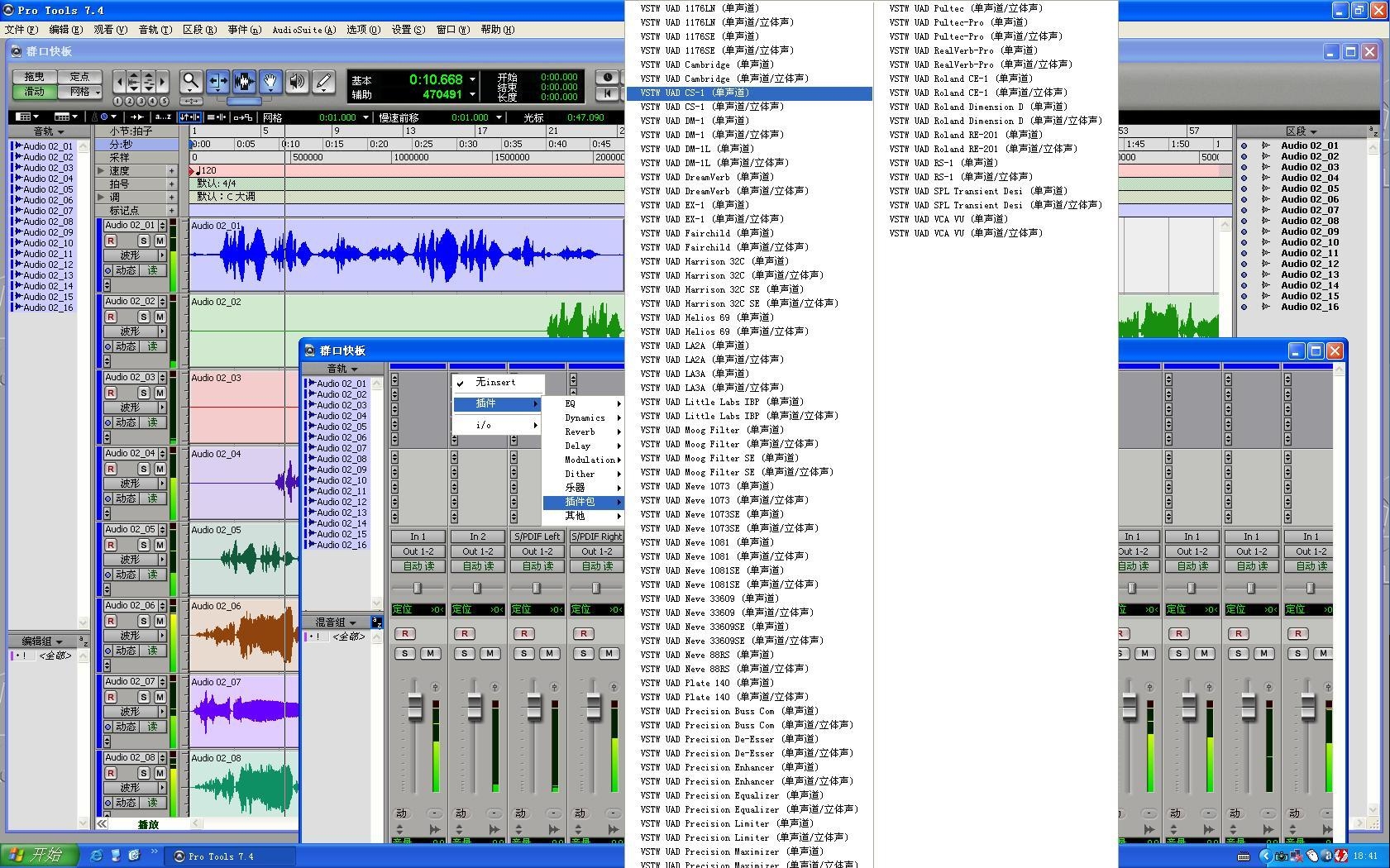Open Internet Explorer from quick launch

(x=96, y=856)
